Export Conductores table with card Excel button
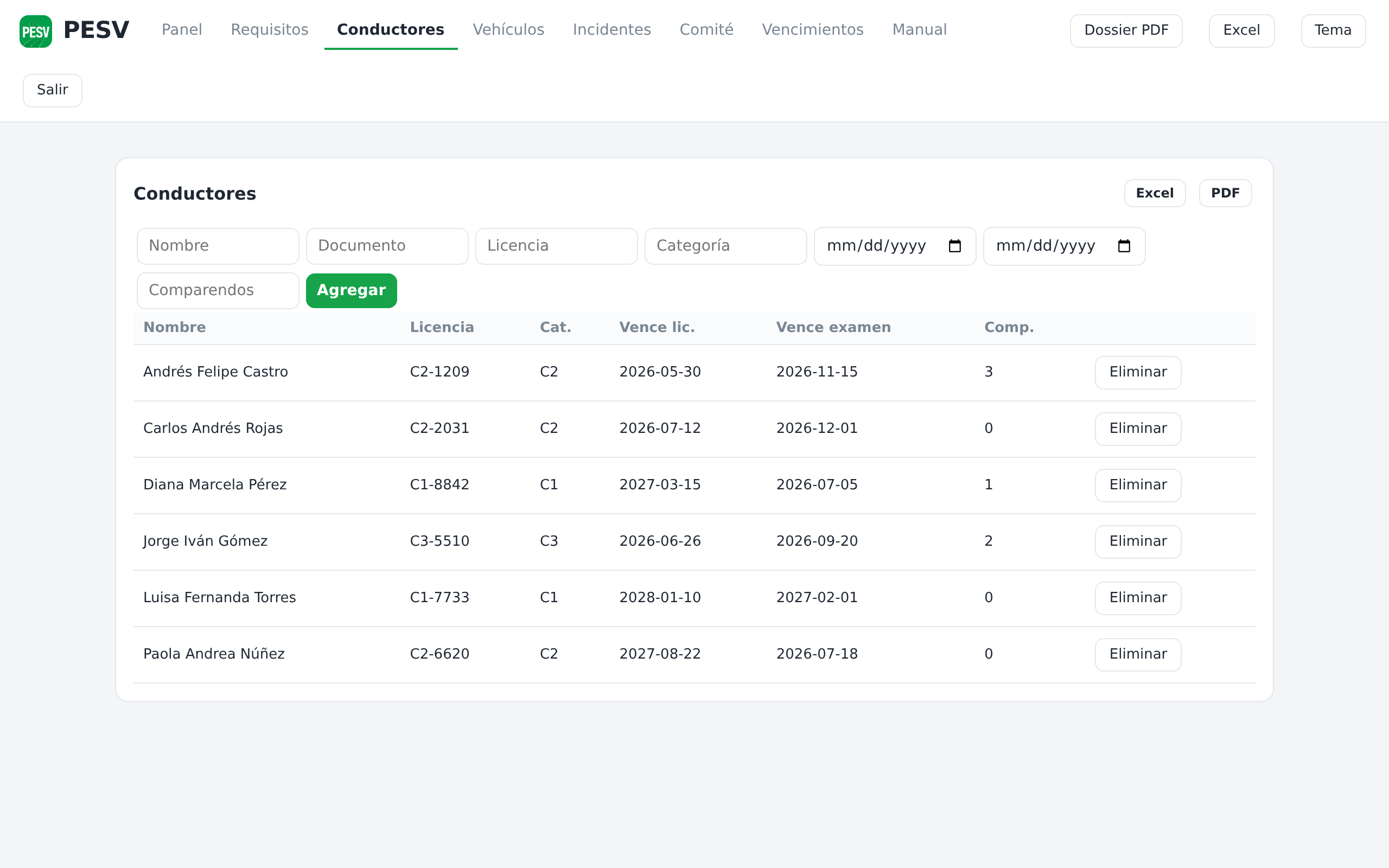 [1154, 193]
